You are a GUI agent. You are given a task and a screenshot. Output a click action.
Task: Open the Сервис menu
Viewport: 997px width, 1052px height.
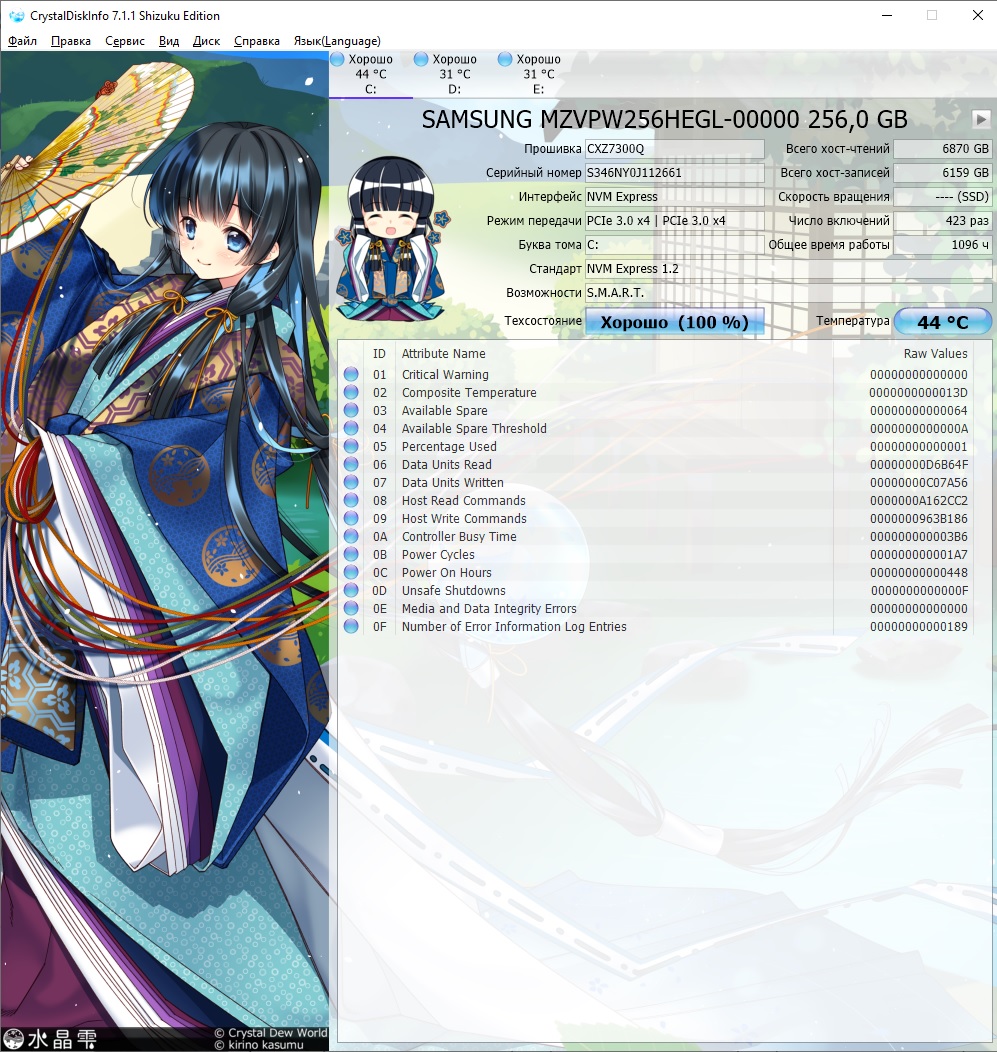pyautogui.click(x=125, y=41)
